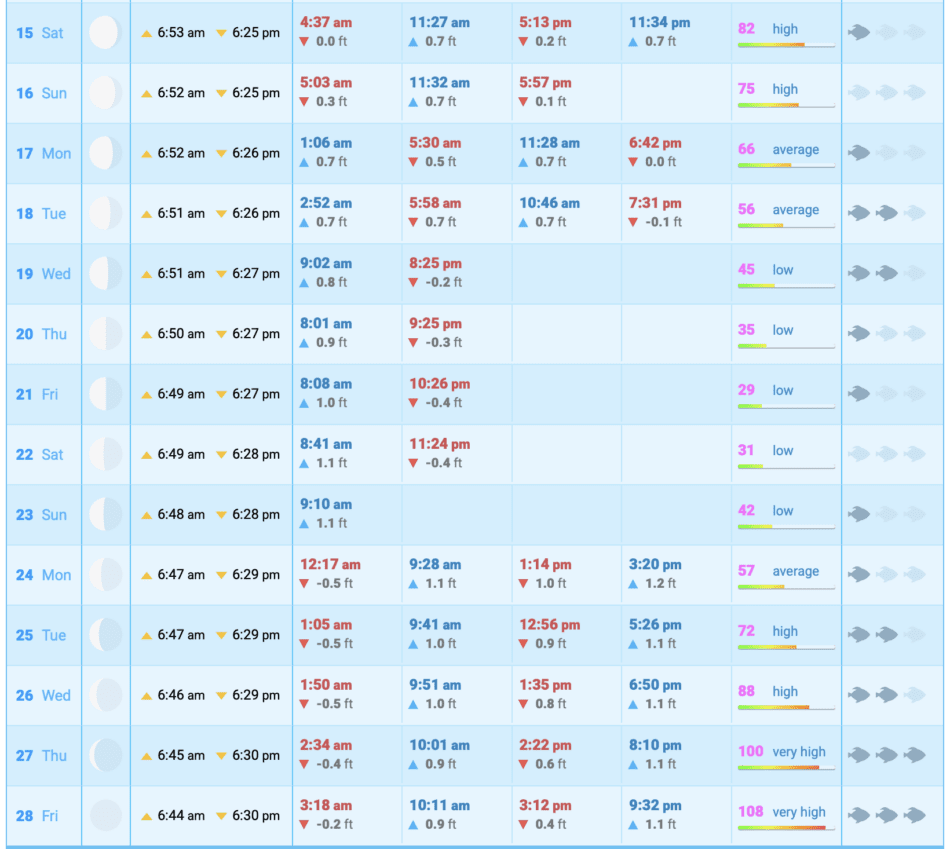The height and width of the screenshot is (849, 950).
Task: Click the half-moon icon for Wednesday 19
Action: (x=105, y=274)
